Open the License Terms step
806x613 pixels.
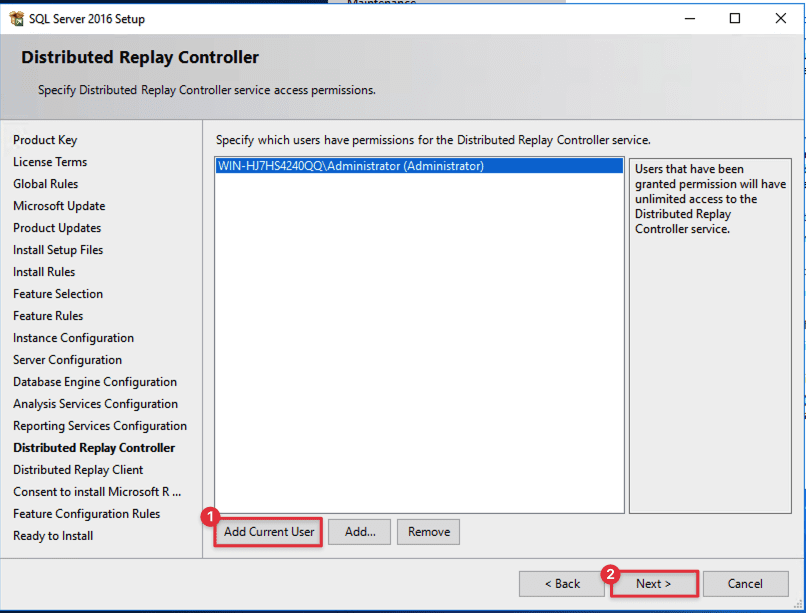click(50, 162)
